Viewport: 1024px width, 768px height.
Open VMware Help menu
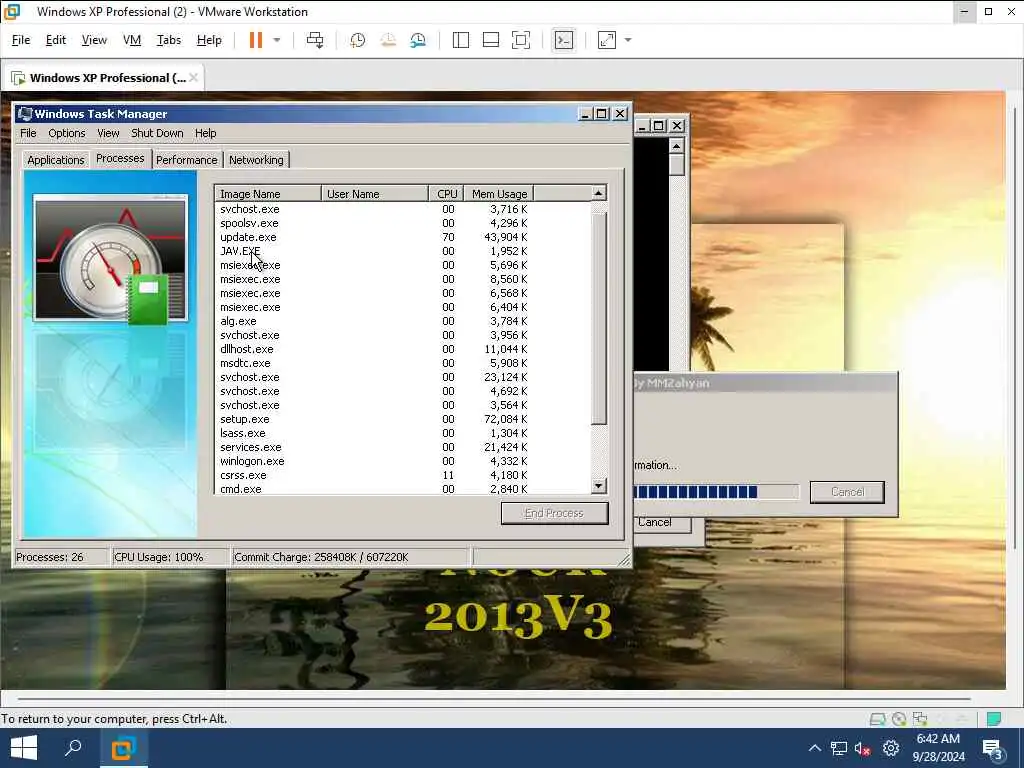coord(209,40)
